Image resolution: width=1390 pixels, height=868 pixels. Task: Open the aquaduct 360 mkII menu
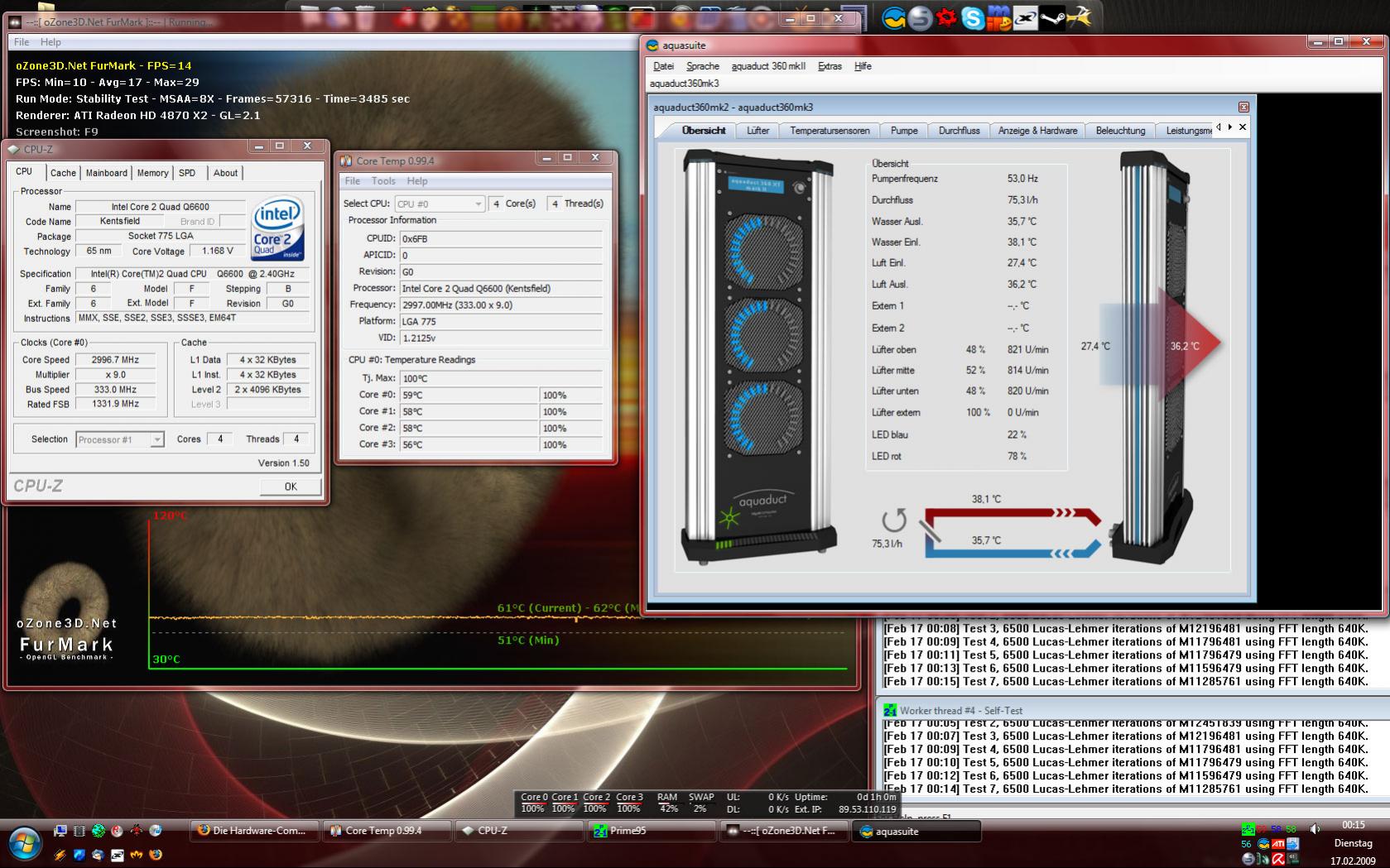pos(768,66)
